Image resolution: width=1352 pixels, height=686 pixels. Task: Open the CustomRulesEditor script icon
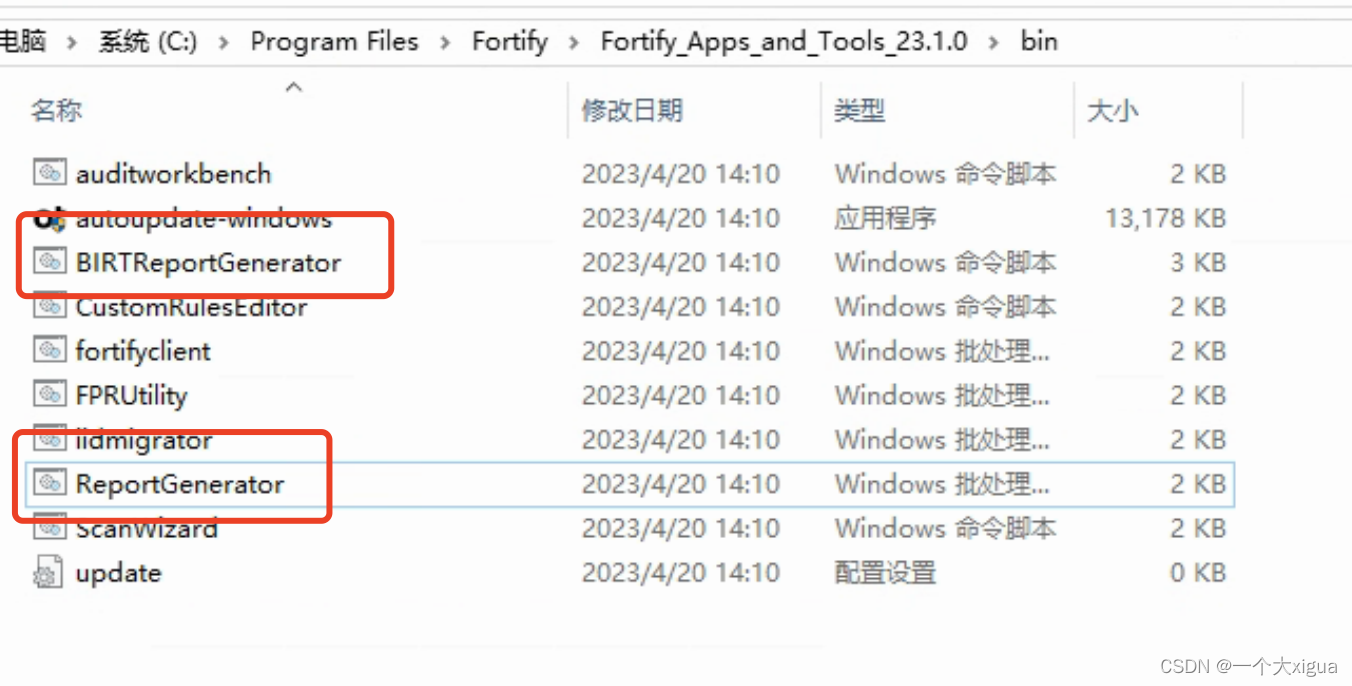point(49,306)
